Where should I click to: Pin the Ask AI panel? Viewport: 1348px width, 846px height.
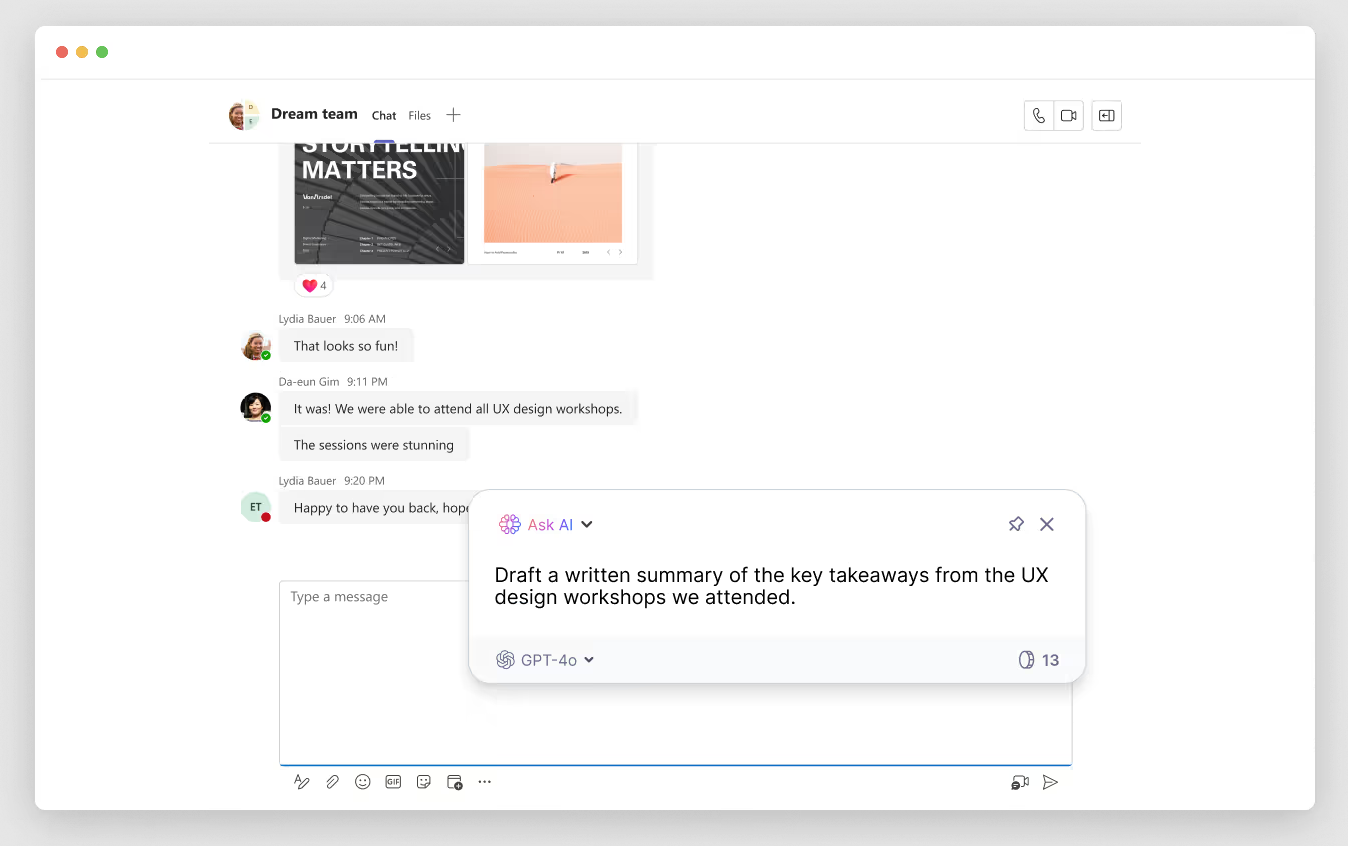point(1016,524)
